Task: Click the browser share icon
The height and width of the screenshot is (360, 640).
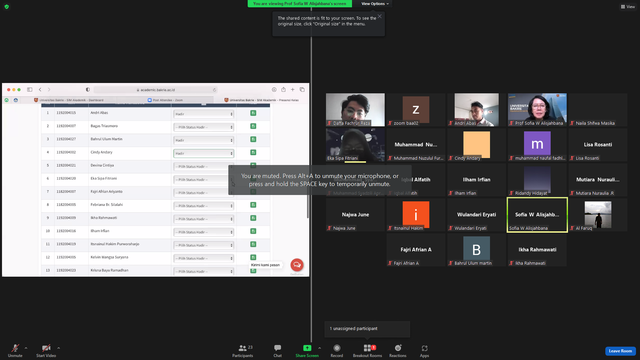Action: [283, 89]
